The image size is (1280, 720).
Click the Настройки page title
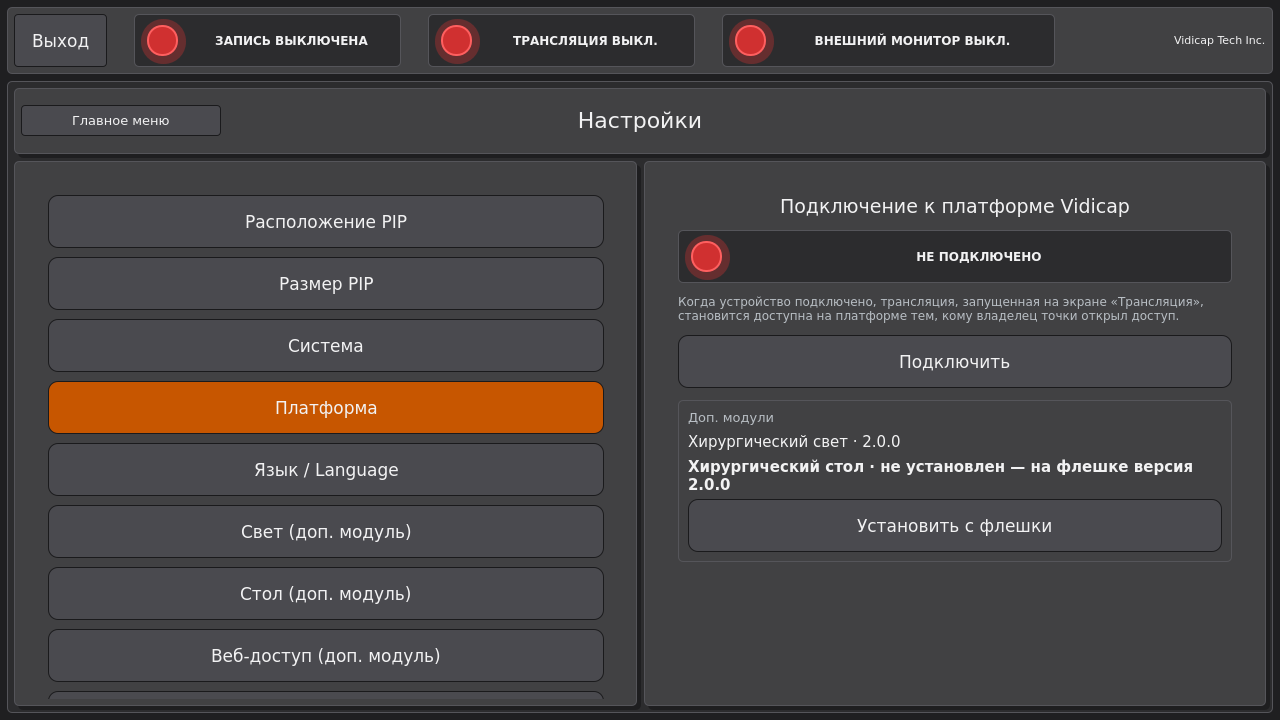click(640, 120)
